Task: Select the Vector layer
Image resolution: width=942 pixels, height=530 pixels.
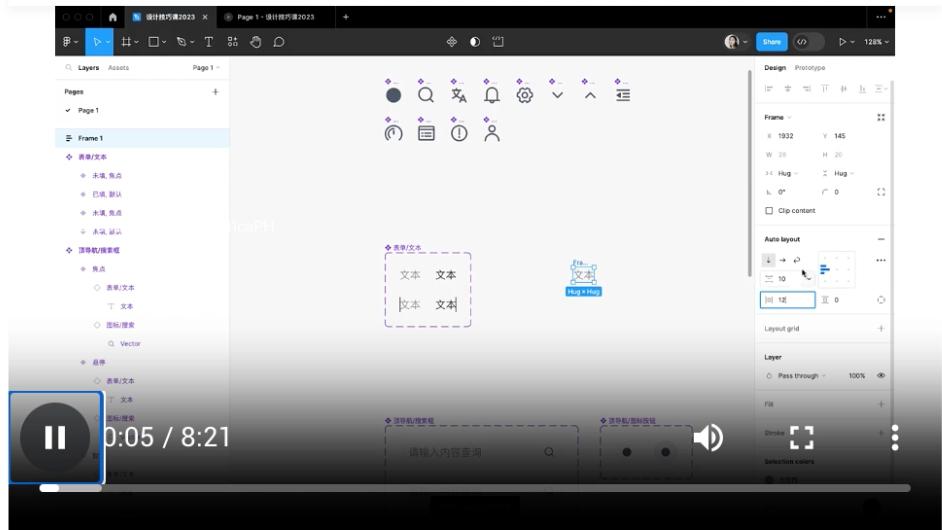Action: pyautogui.click(x=130, y=343)
